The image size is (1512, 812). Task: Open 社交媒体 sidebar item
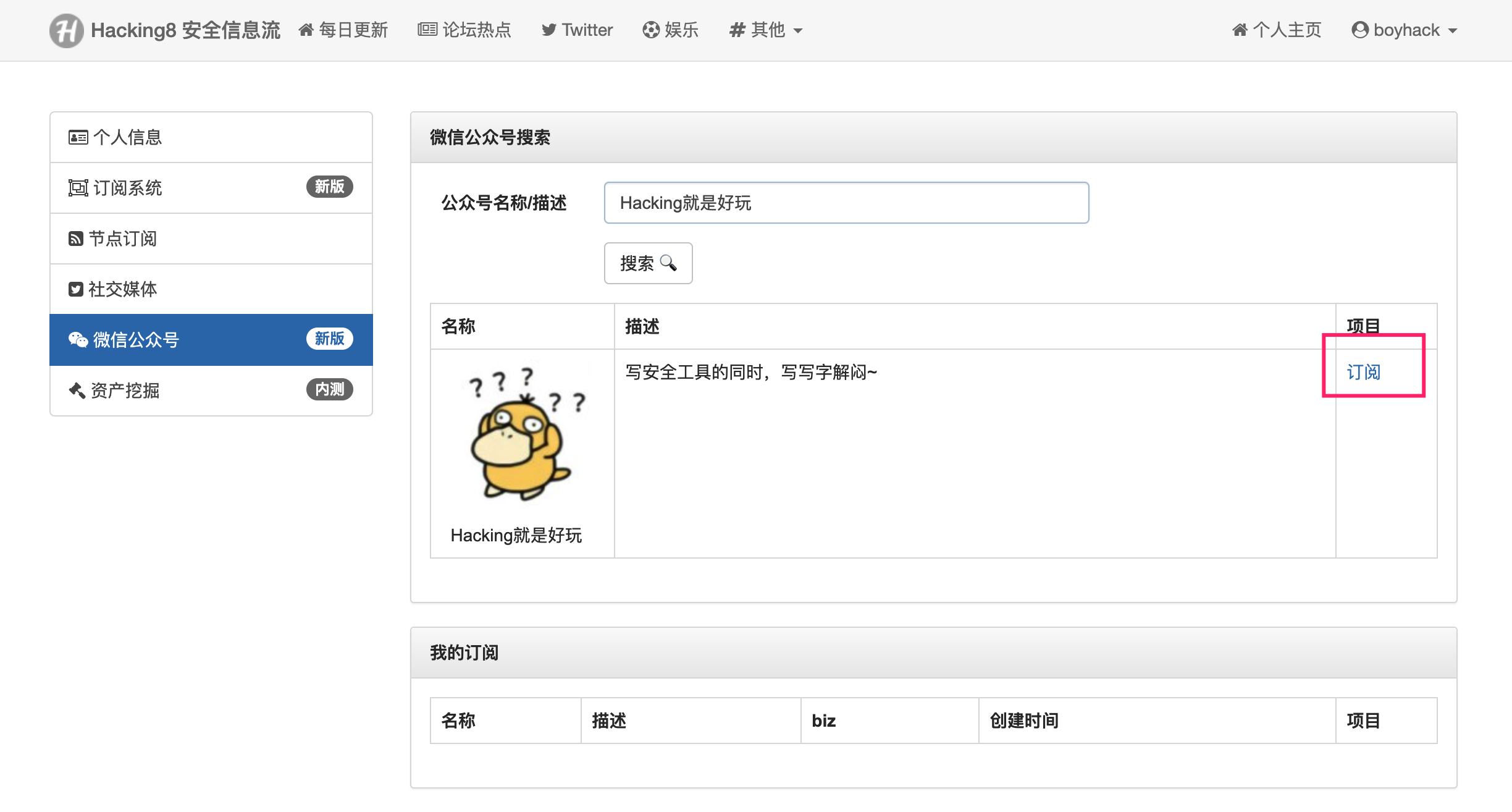[211, 289]
